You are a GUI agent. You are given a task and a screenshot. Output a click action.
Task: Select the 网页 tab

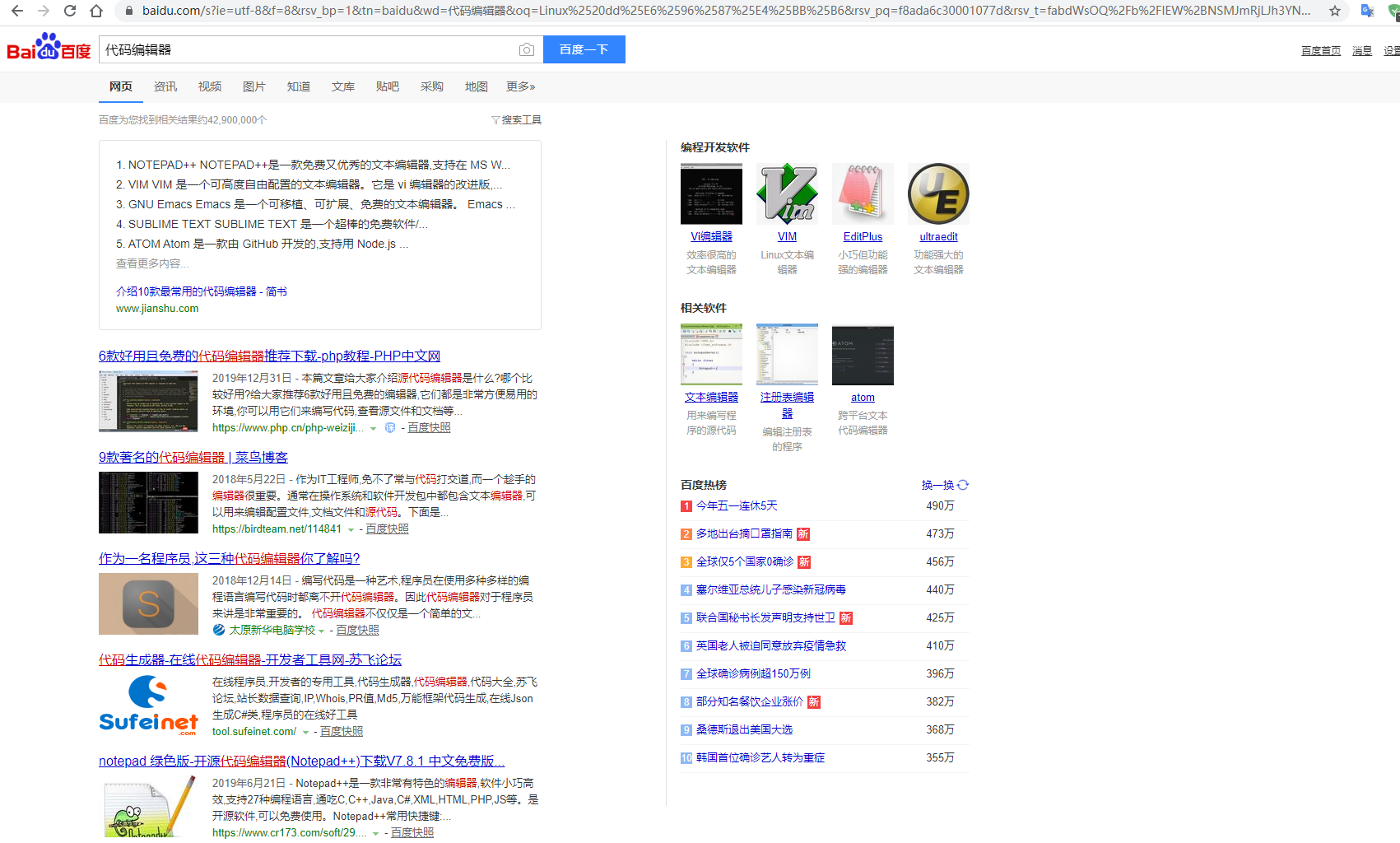(x=121, y=86)
